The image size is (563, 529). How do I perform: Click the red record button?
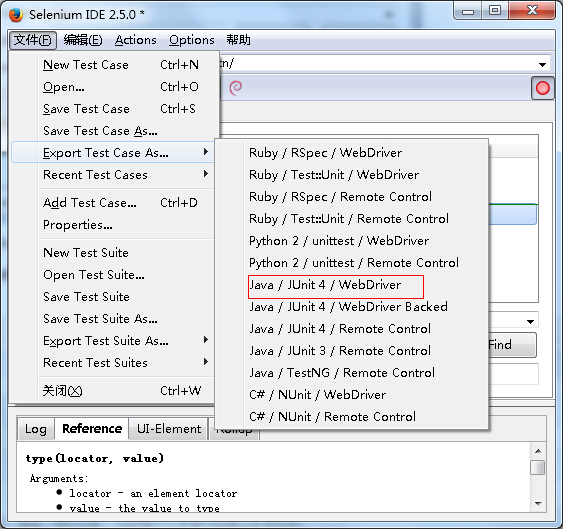click(542, 88)
